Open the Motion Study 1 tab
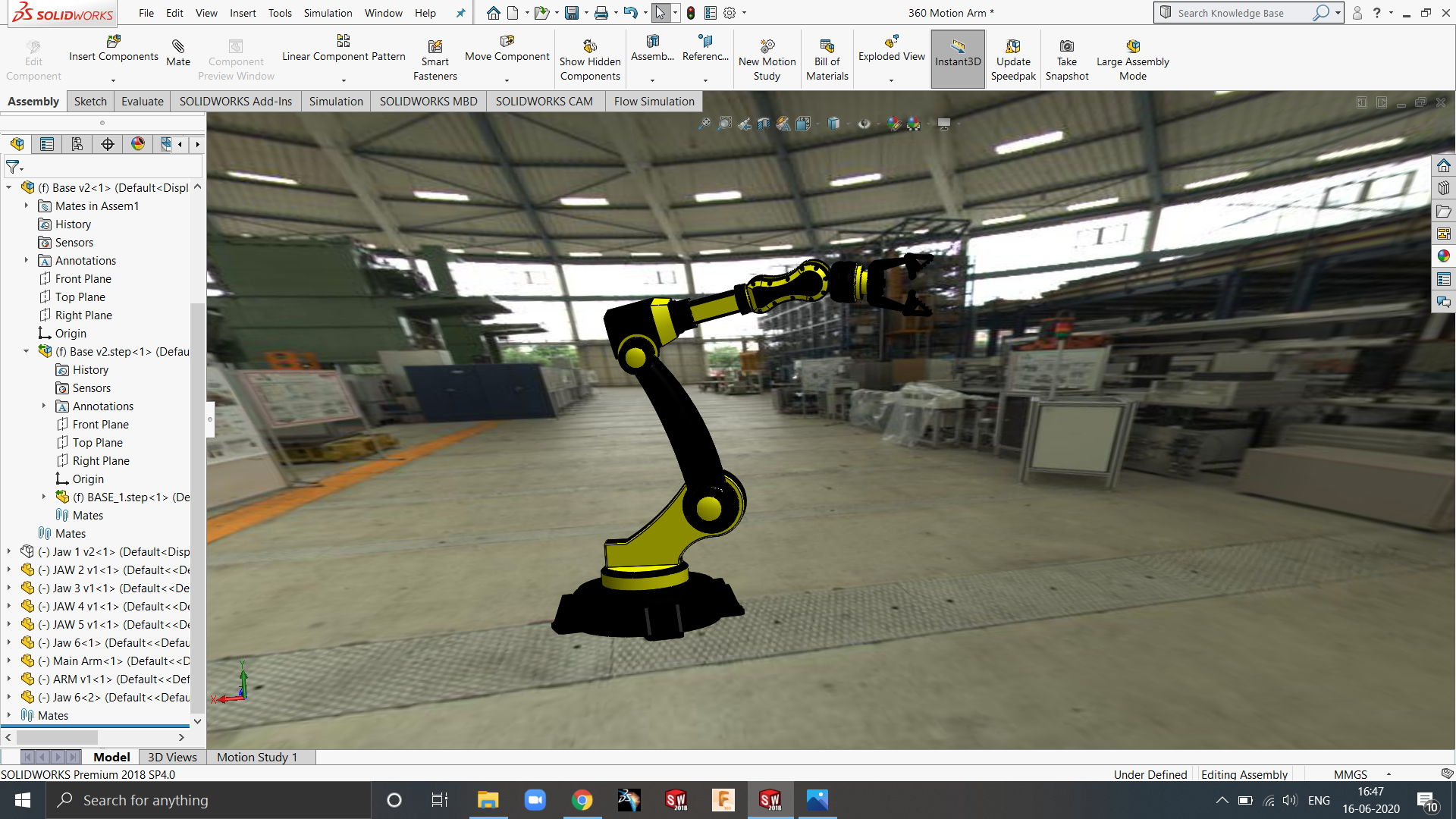 click(256, 757)
